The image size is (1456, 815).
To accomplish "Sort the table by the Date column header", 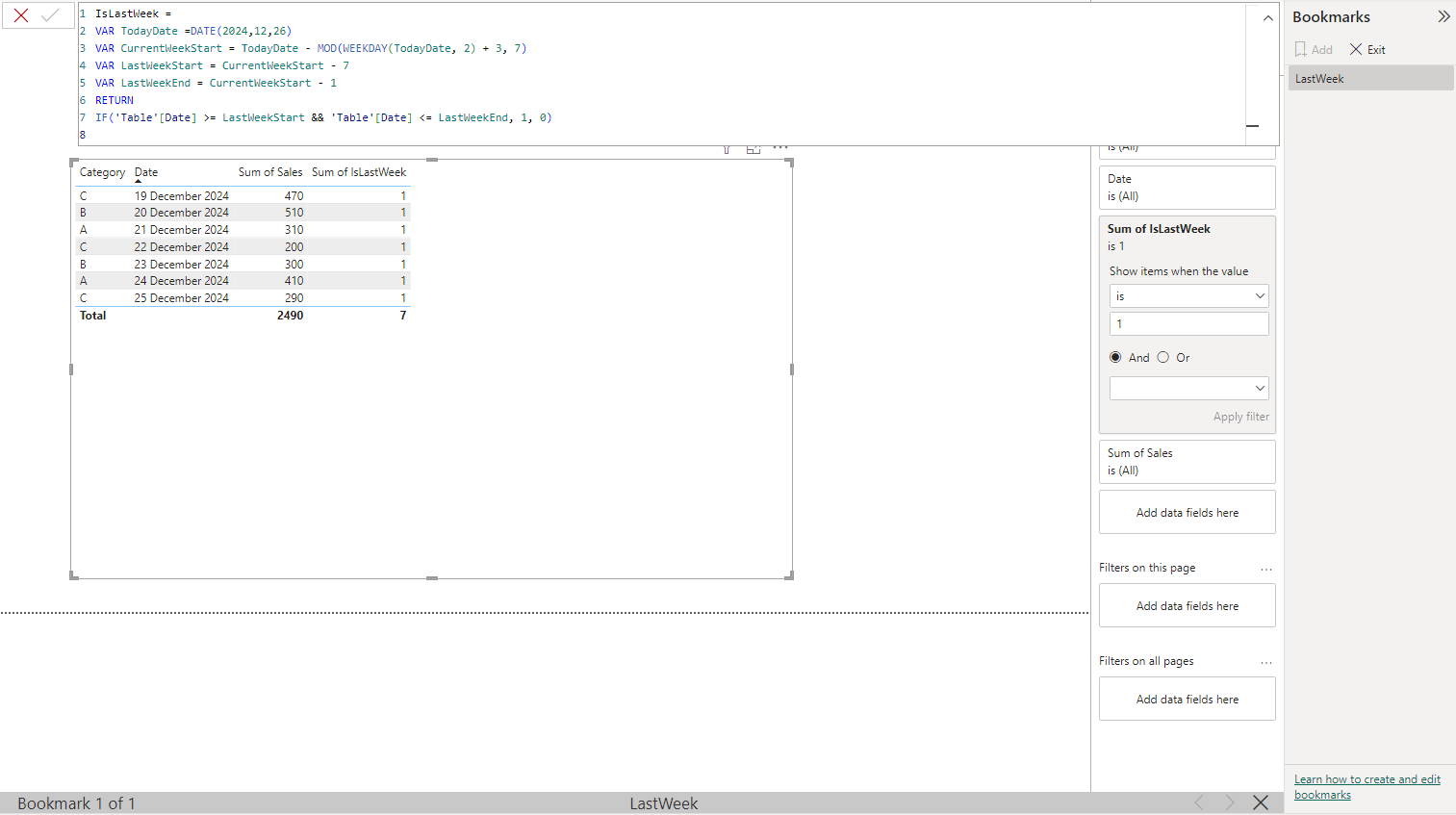I will 146,172.
